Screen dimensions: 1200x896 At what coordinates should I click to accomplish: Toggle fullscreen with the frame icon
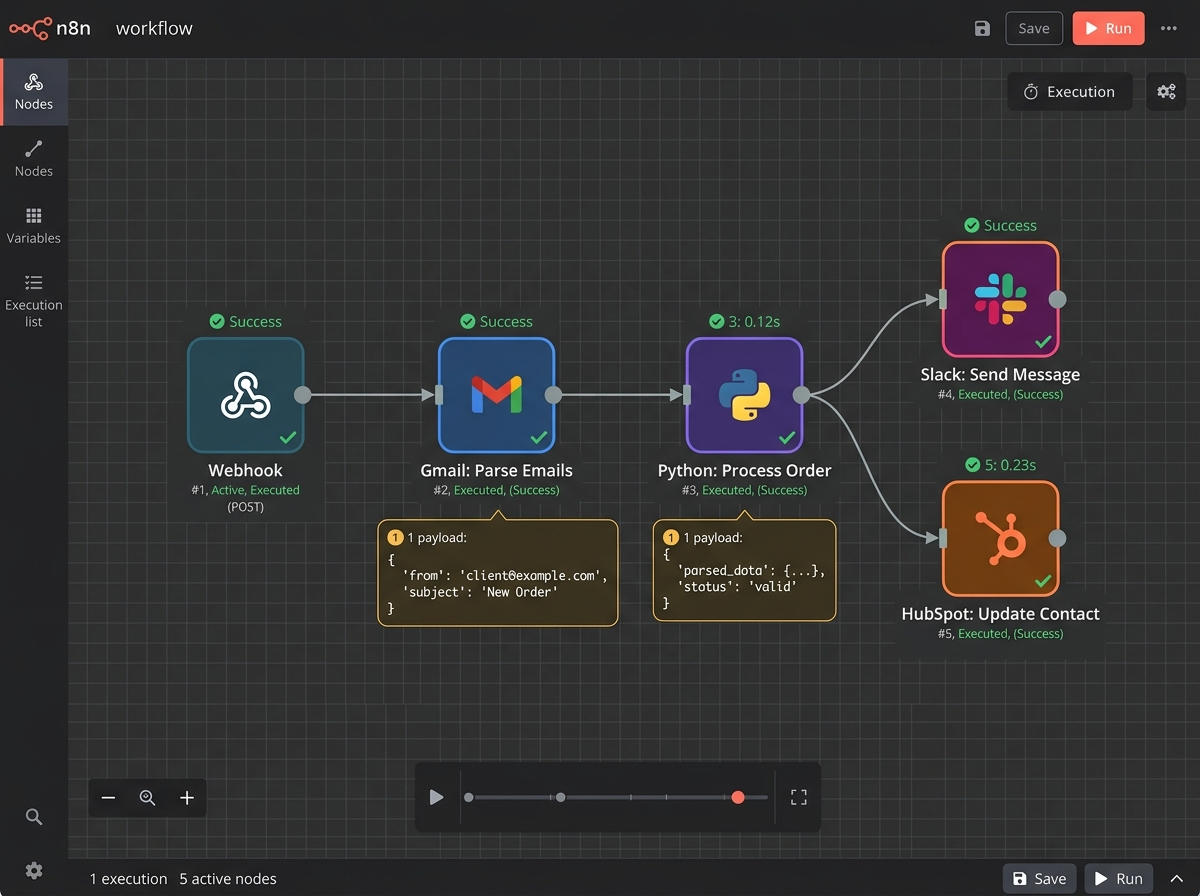pos(798,797)
